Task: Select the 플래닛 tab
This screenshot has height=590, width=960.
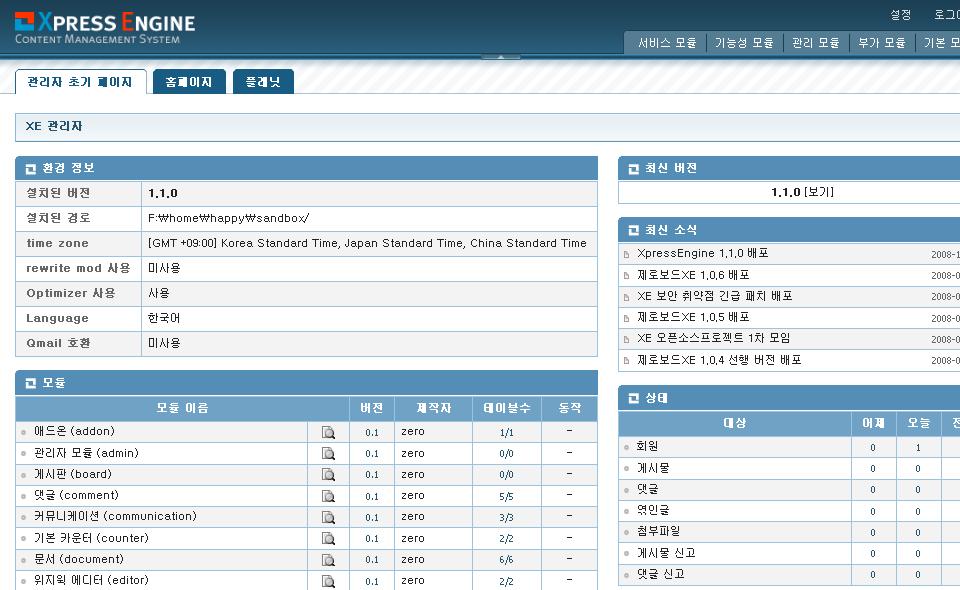Action: click(263, 81)
